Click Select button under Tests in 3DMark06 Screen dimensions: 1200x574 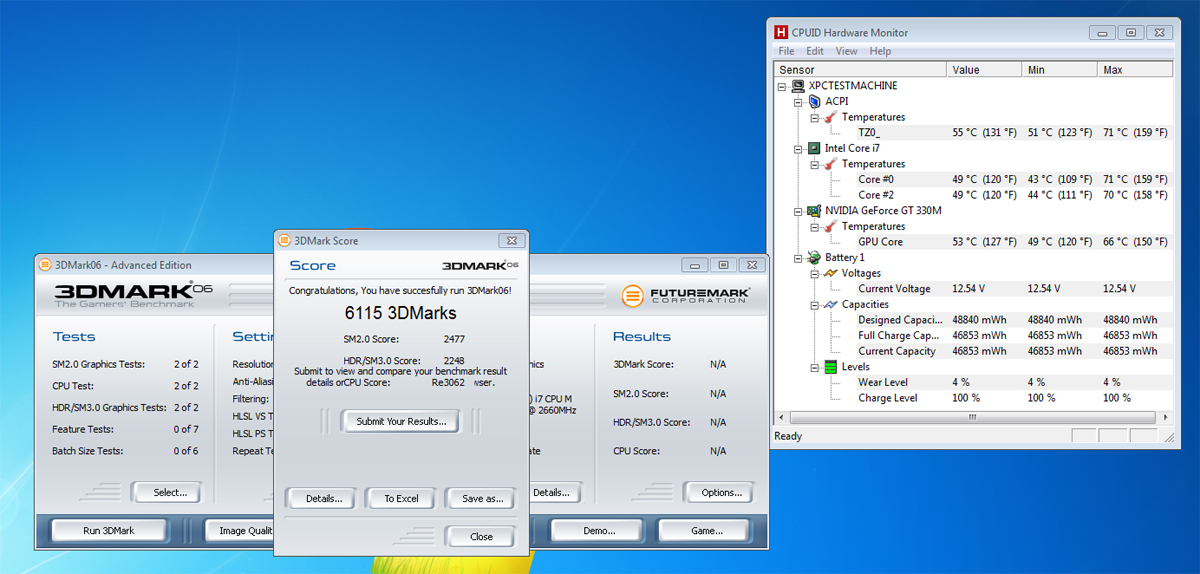click(166, 492)
